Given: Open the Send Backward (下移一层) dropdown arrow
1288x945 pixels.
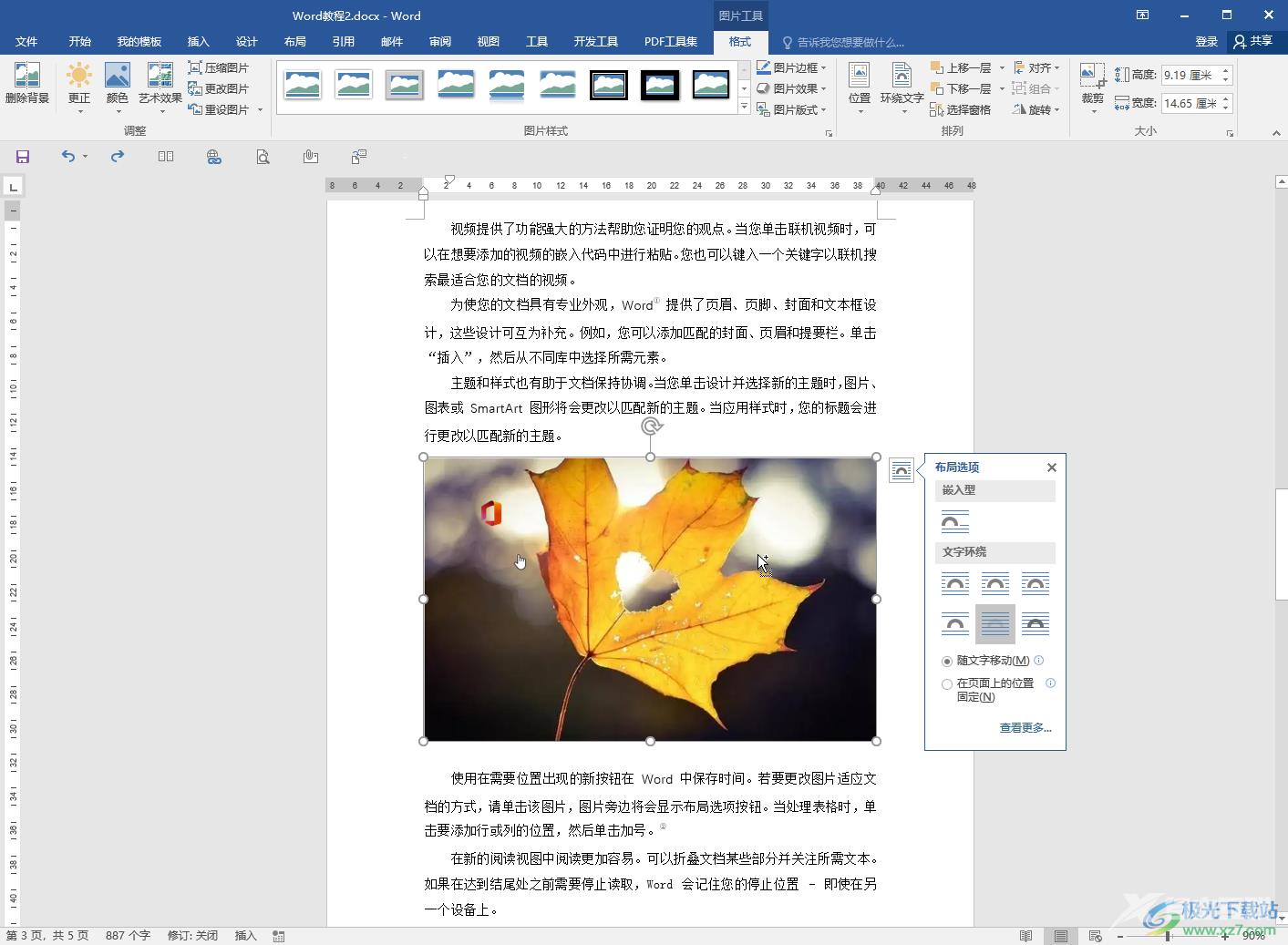Looking at the screenshot, I should point(1002,88).
